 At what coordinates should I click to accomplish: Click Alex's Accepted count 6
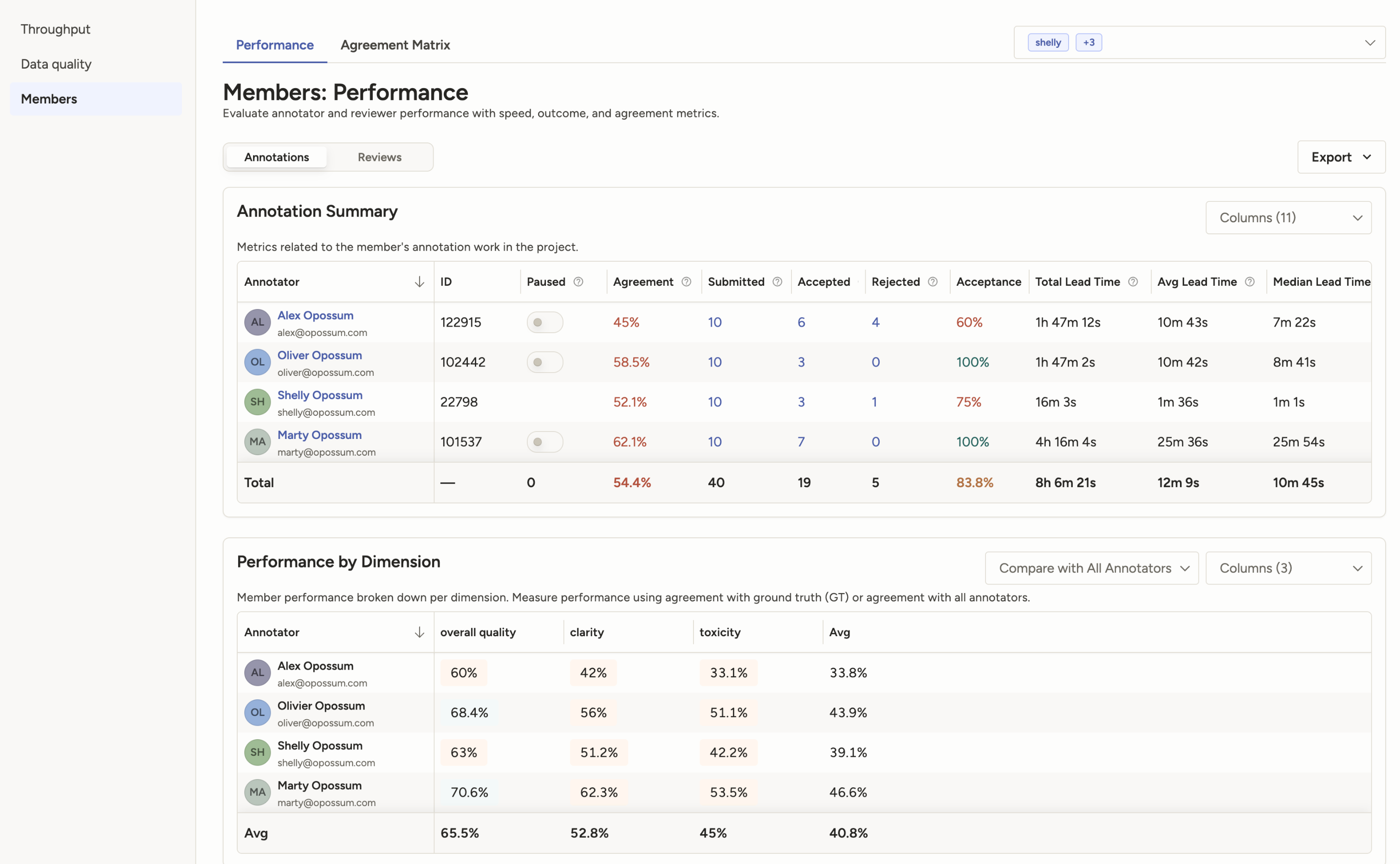click(801, 322)
